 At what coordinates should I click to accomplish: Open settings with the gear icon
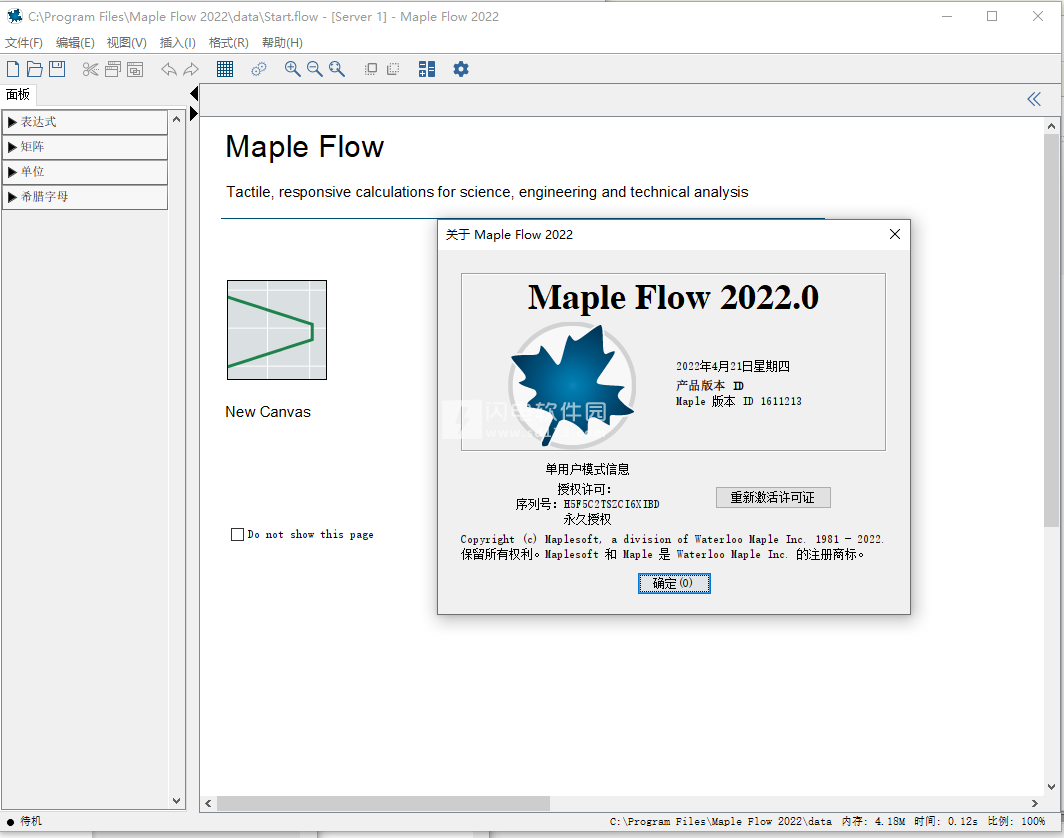pyautogui.click(x=461, y=69)
